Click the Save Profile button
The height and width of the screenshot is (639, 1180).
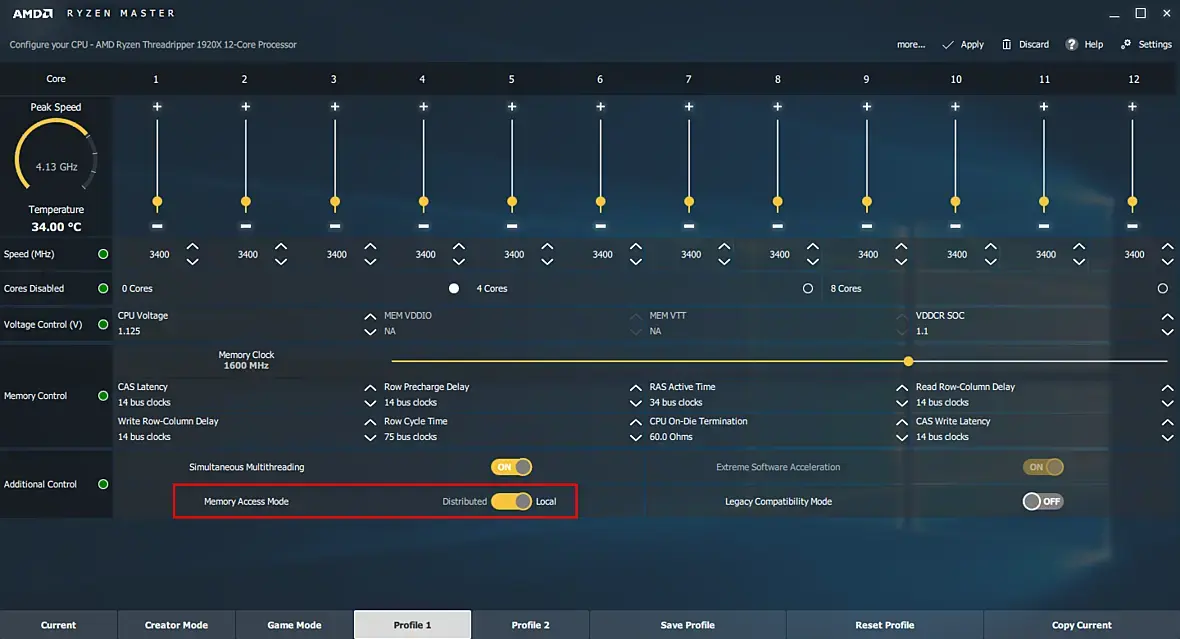[688, 625]
